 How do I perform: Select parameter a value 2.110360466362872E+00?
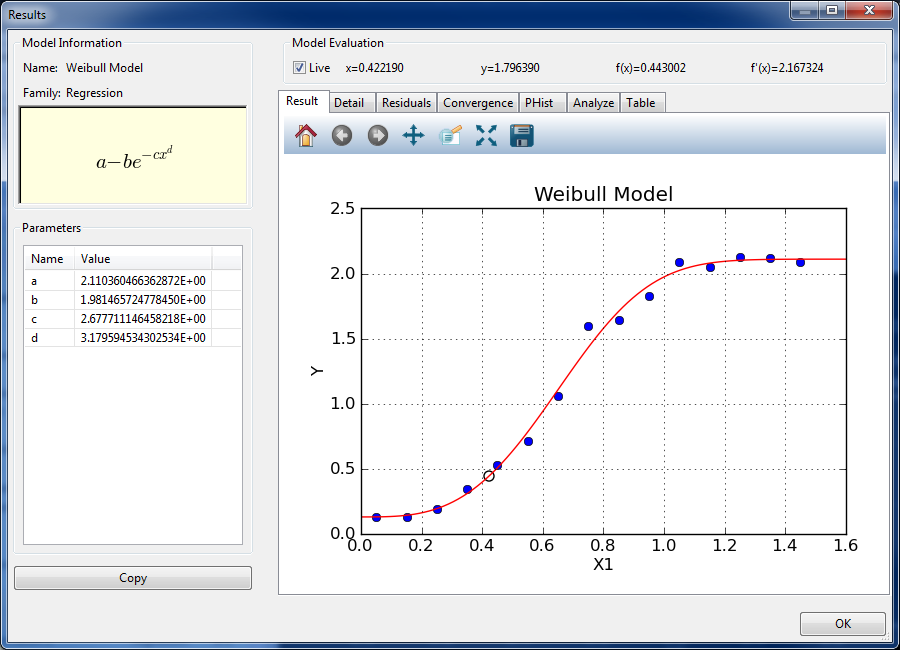coord(143,281)
